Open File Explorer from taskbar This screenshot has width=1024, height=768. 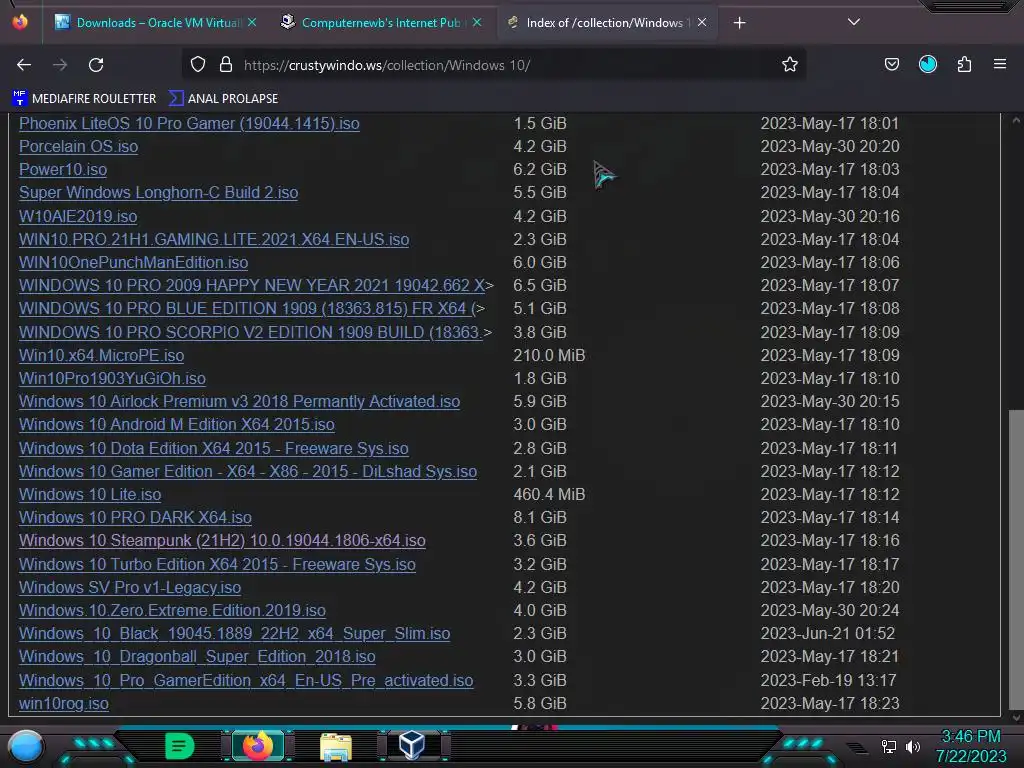click(x=336, y=746)
